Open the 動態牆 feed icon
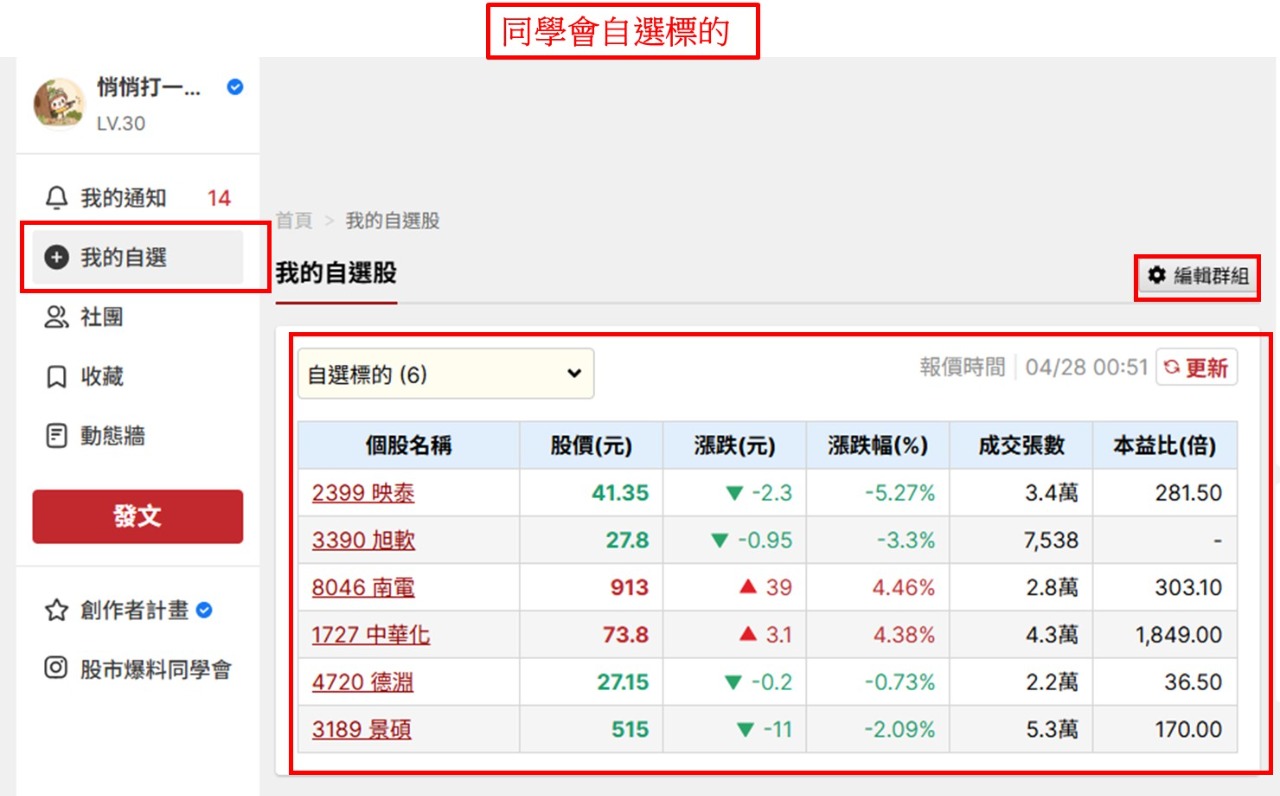Image resolution: width=1280 pixels, height=796 pixels. click(x=56, y=435)
